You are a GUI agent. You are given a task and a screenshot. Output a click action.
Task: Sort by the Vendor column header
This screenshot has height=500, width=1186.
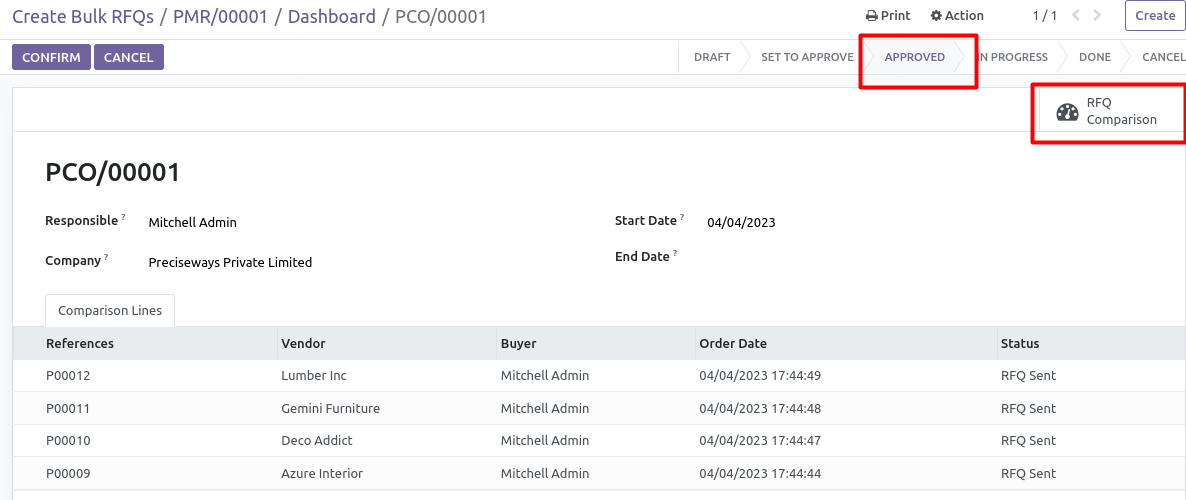tap(303, 343)
